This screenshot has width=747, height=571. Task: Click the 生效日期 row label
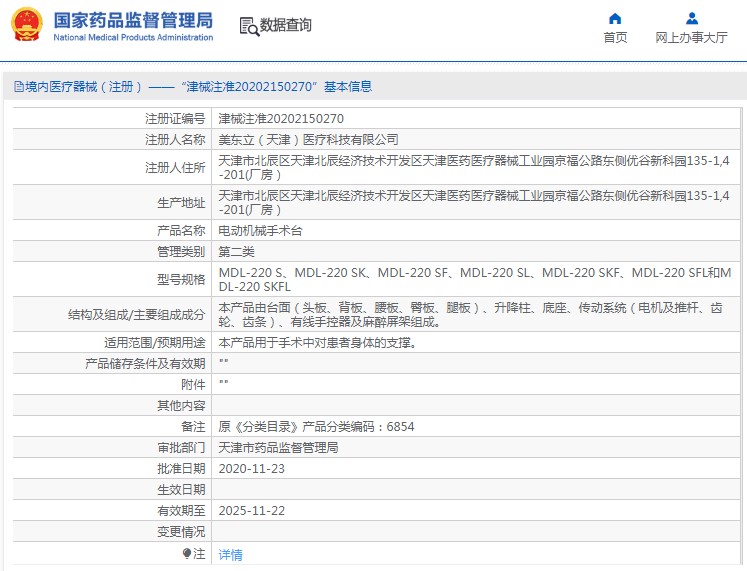click(181, 490)
